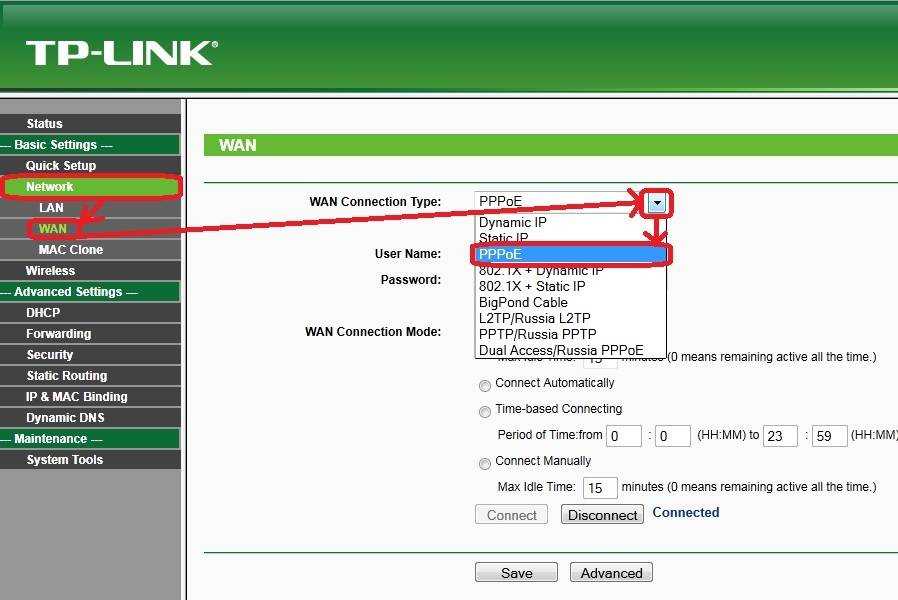Select BigPond Cable from dropdown list

523,302
